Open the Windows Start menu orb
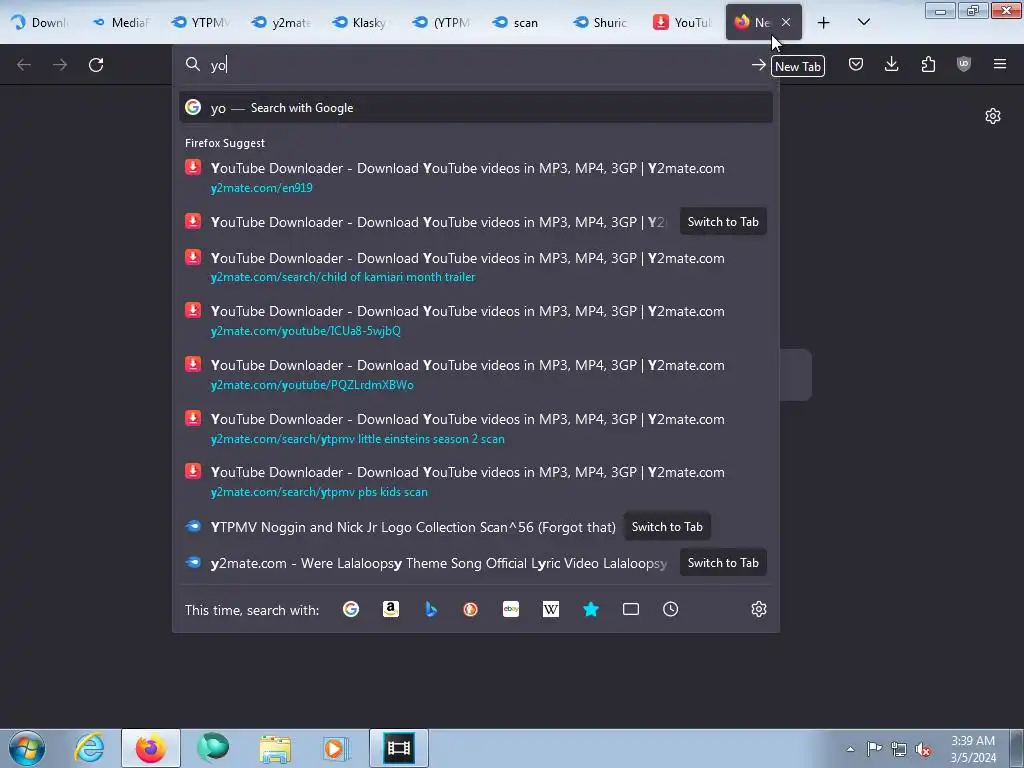This screenshot has width=1024, height=768. [27, 748]
